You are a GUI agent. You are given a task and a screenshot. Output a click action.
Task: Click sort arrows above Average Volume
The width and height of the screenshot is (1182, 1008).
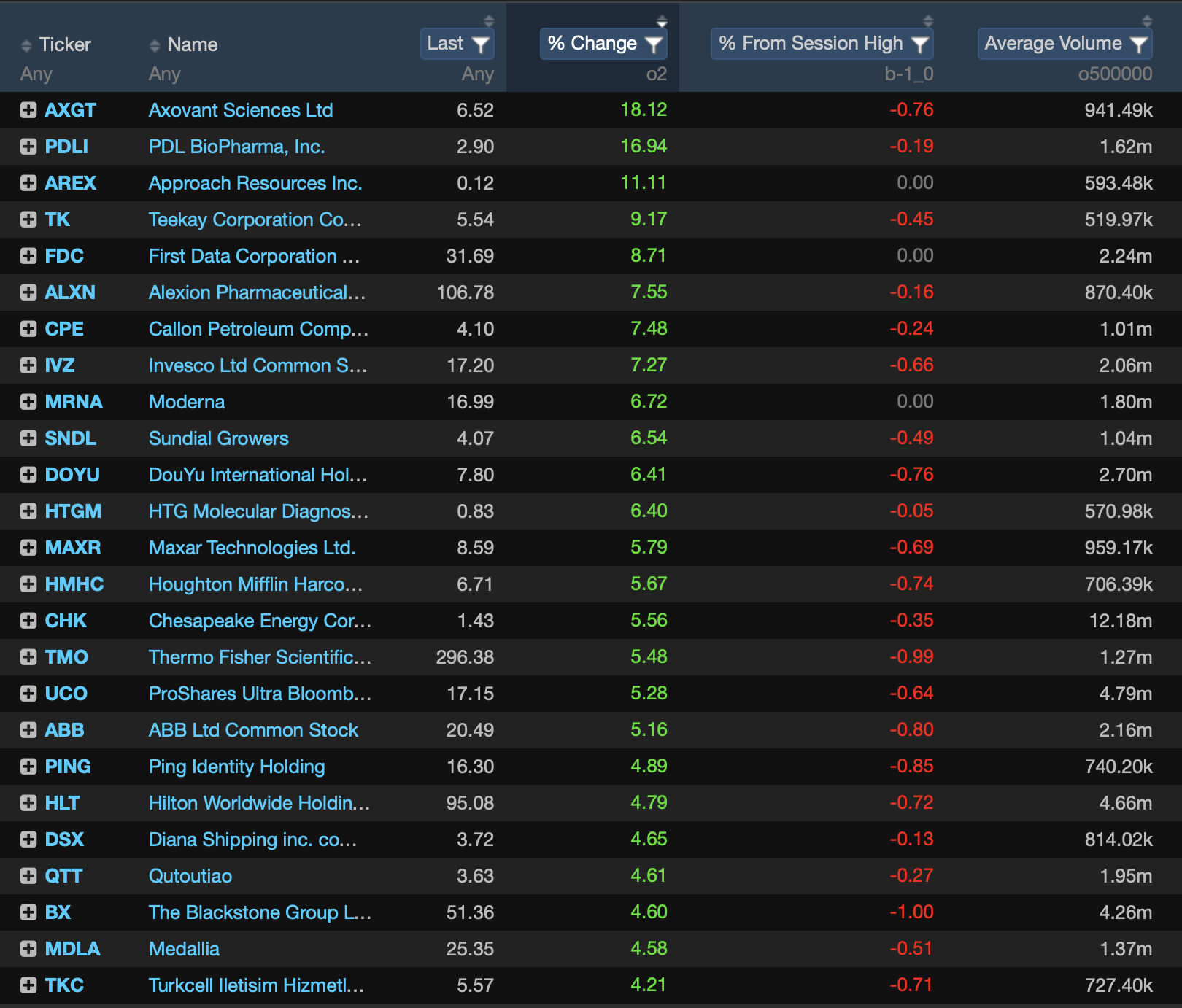(1147, 20)
